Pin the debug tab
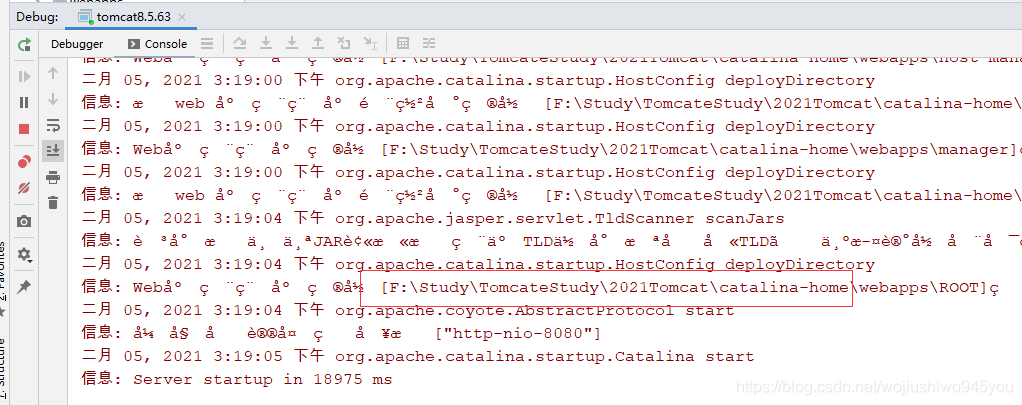 click(24, 286)
